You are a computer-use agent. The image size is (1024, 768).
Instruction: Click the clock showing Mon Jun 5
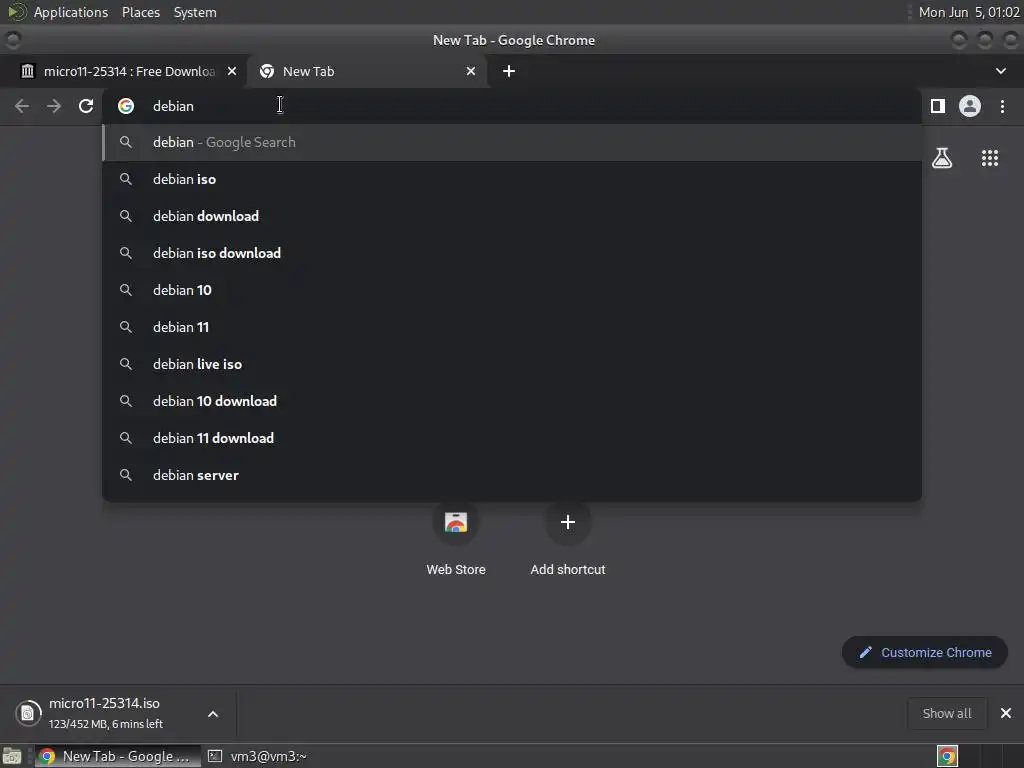pyautogui.click(x=968, y=12)
